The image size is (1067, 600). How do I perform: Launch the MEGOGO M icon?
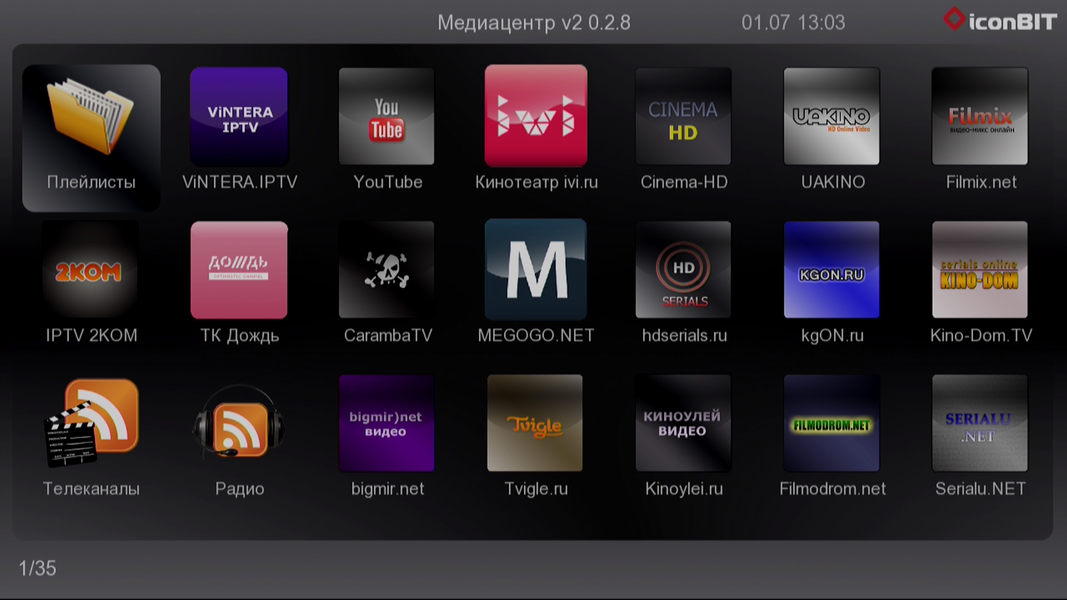(536, 269)
